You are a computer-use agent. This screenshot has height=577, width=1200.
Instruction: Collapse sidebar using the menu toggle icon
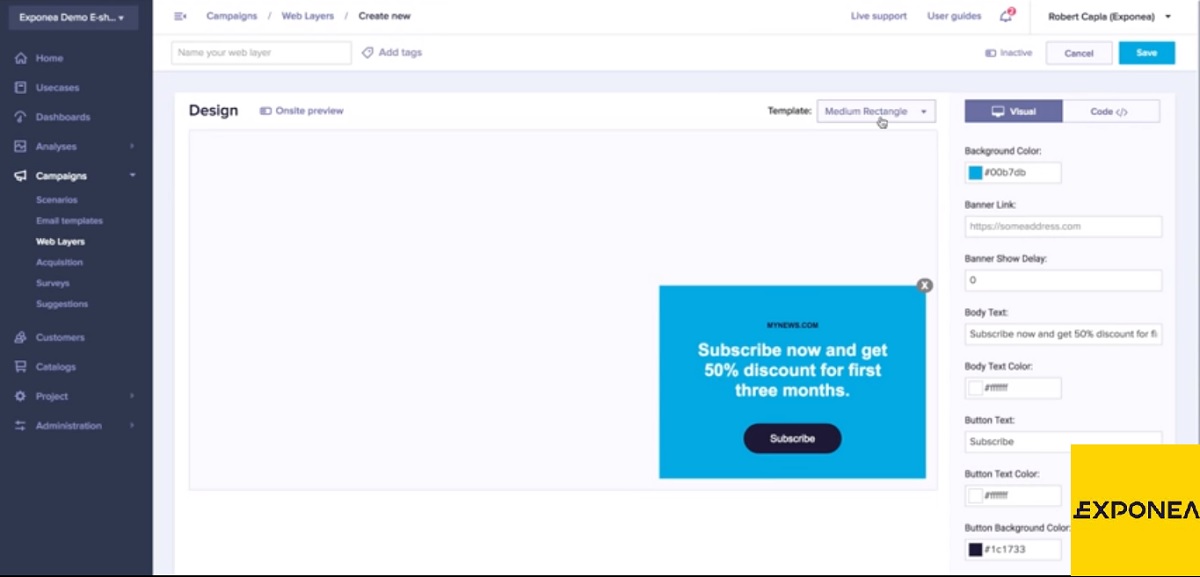180,16
